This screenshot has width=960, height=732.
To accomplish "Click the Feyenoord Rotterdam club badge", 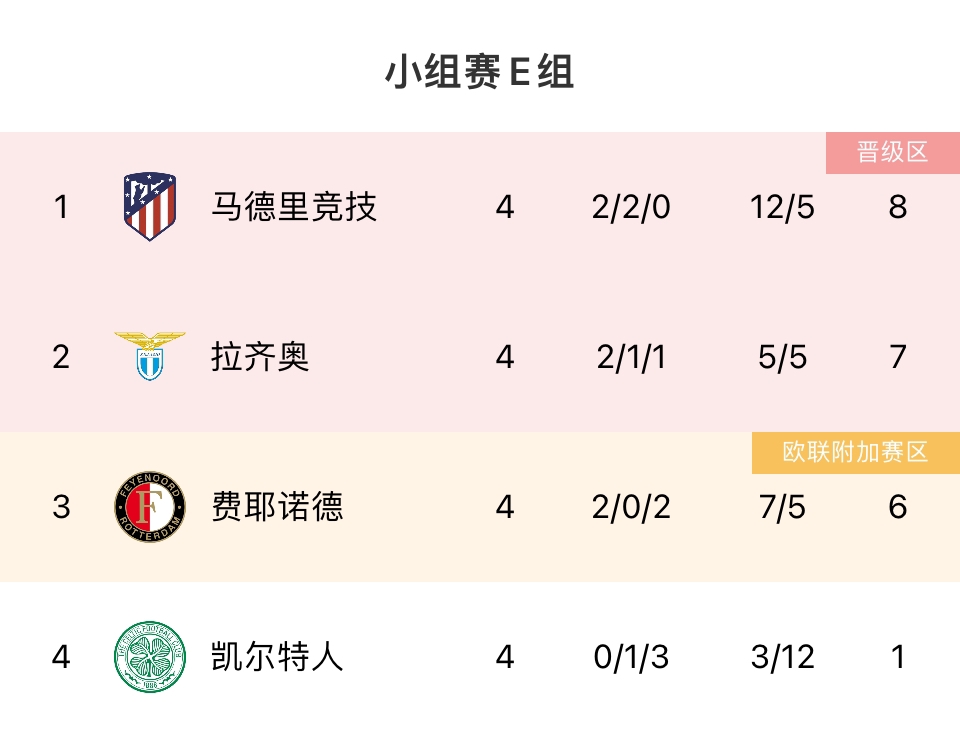I will point(150,507).
